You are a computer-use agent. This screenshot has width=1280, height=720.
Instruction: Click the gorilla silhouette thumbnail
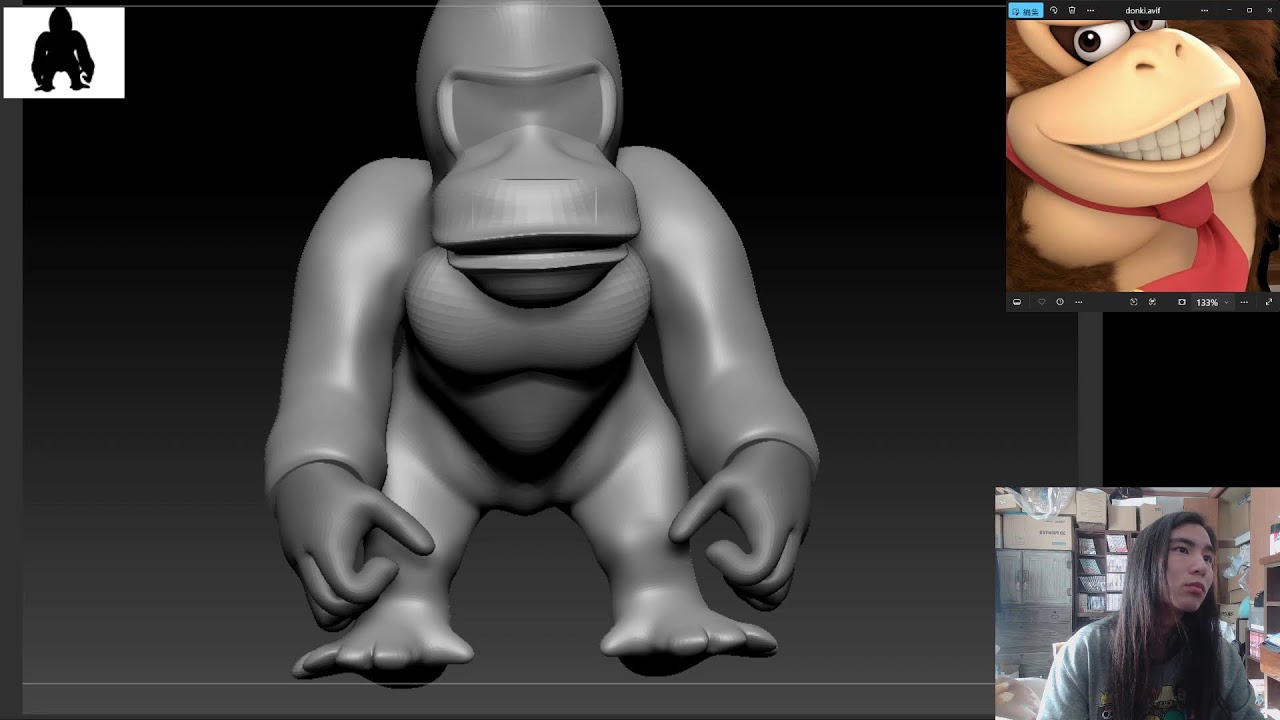coord(64,52)
